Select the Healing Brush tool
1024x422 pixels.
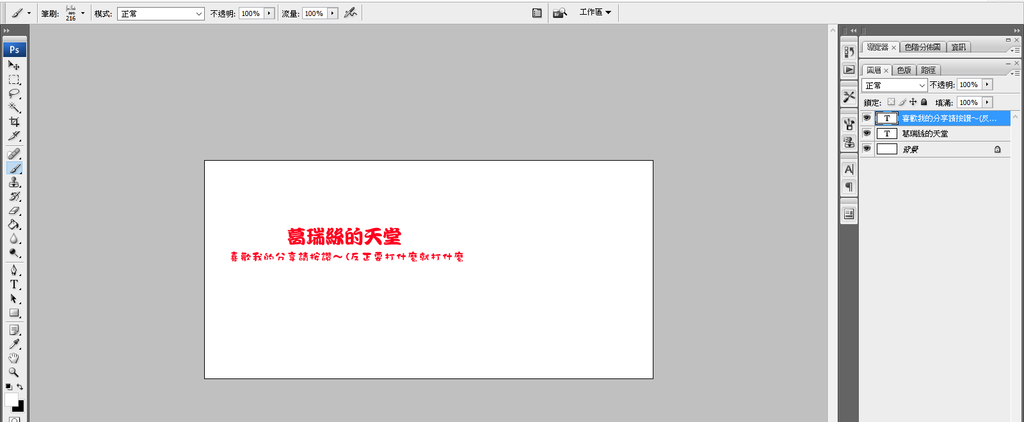coord(14,154)
